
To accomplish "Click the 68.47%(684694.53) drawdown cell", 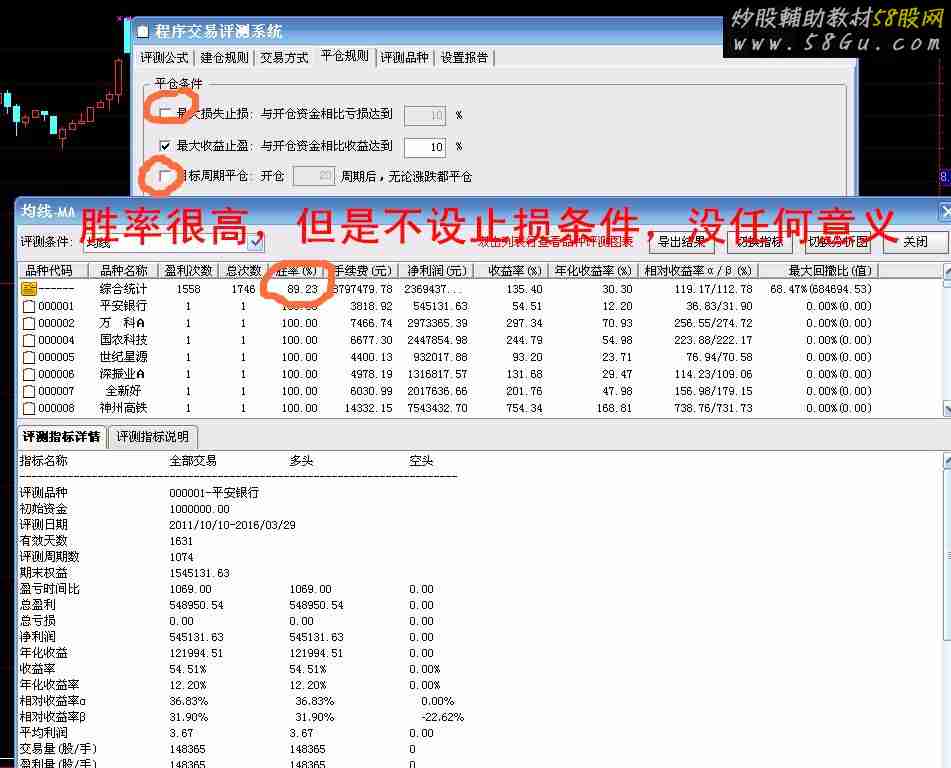I will coord(821,289).
